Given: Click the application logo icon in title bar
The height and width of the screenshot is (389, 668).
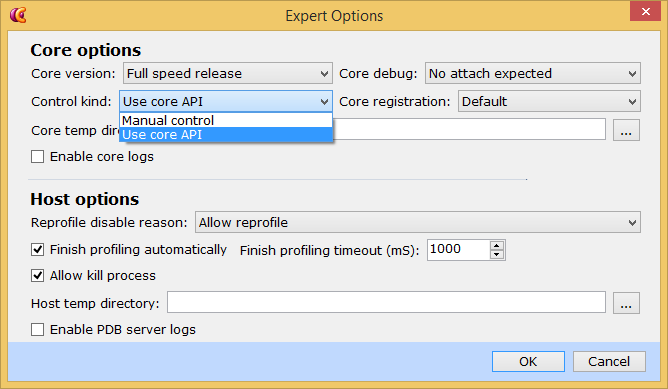Looking at the screenshot, I should (x=18, y=15).
